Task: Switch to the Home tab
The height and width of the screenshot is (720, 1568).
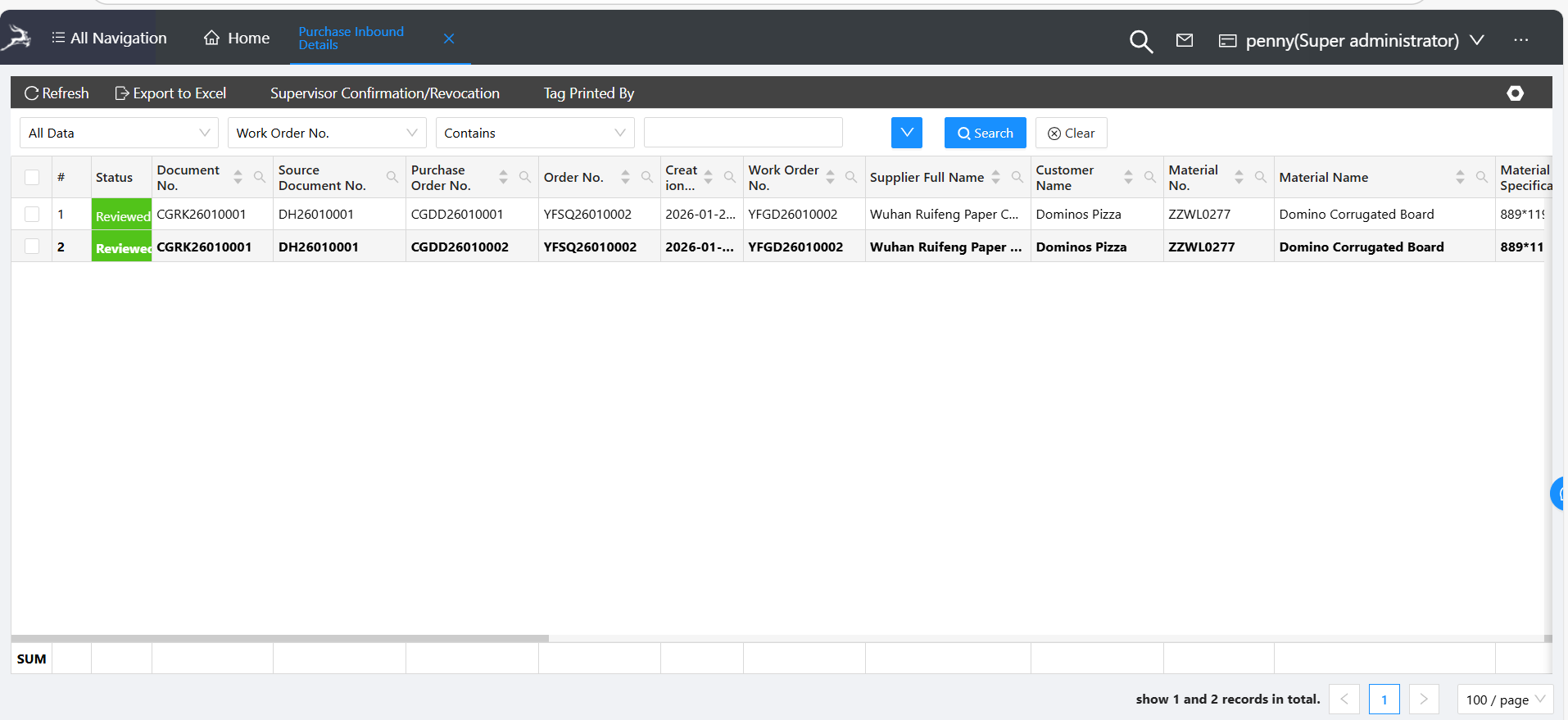Action: 237,38
